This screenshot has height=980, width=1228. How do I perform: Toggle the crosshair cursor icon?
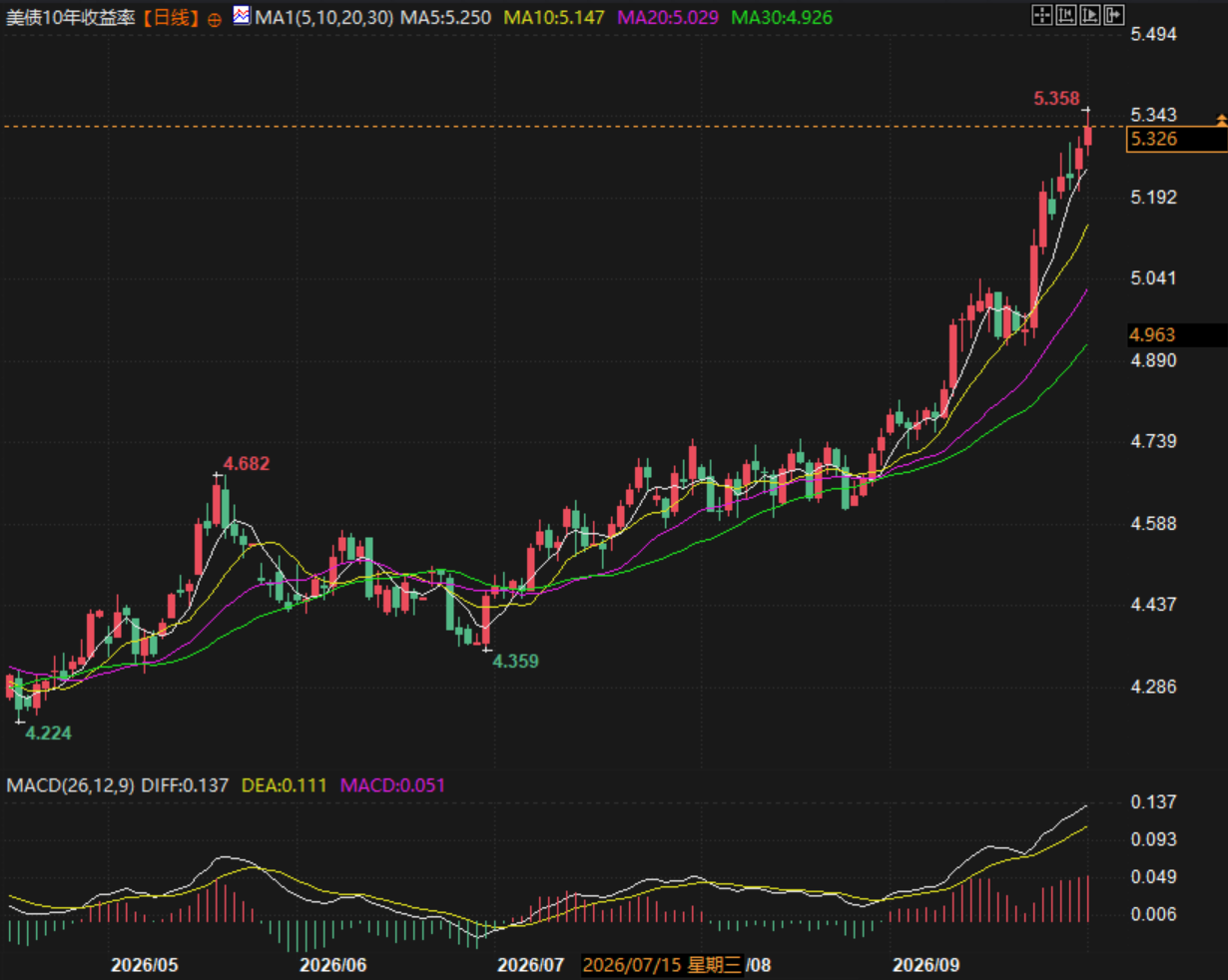[x=1042, y=15]
